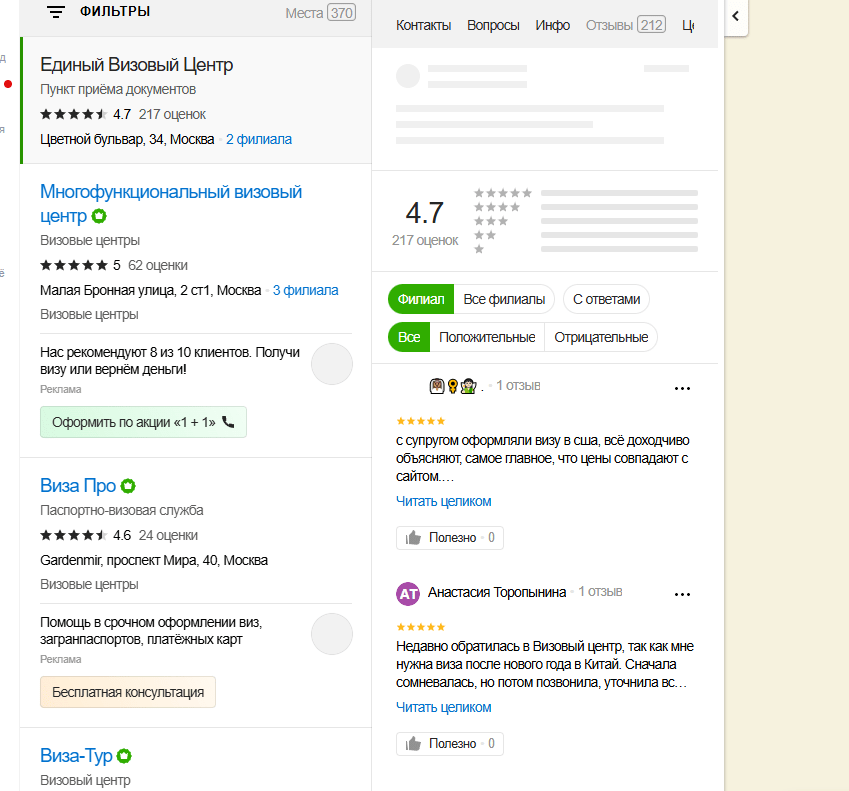Viewport: 849px width, 791px height.
Task: Expand first review with Читать целиком
Action: [443, 501]
